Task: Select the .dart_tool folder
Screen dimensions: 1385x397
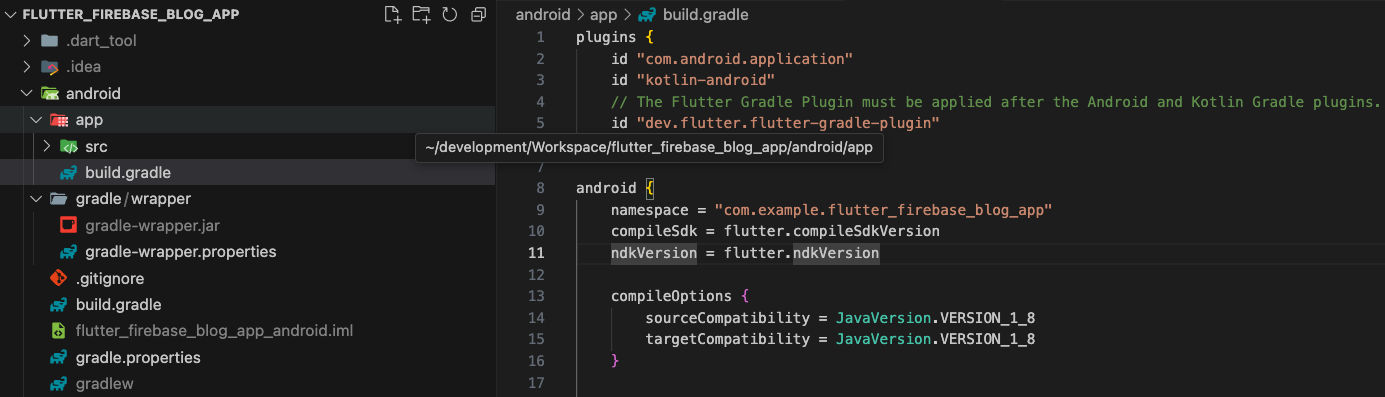Action: click(247, 41)
